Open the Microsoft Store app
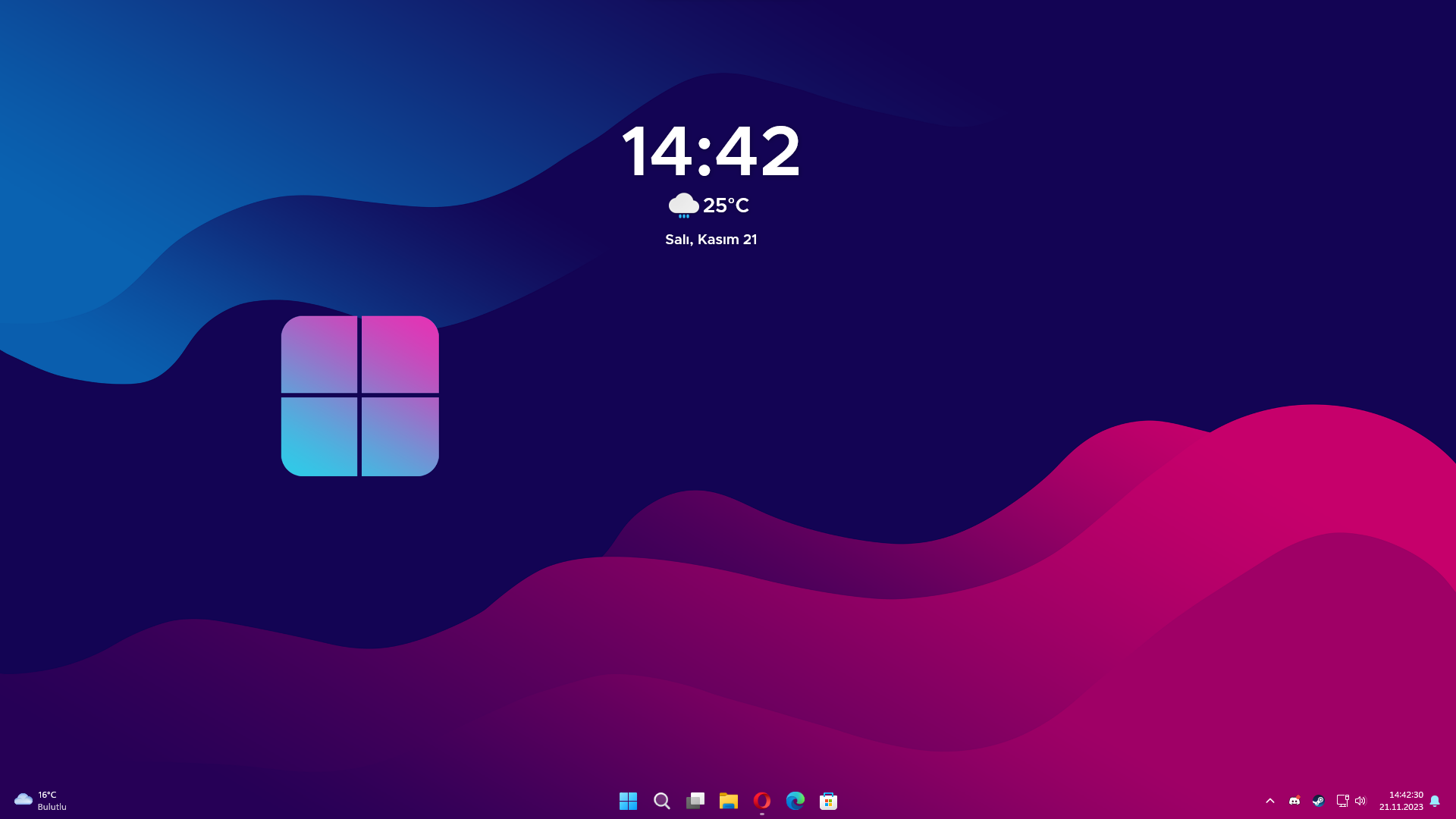The image size is (1456, 819). coord(828,801)
